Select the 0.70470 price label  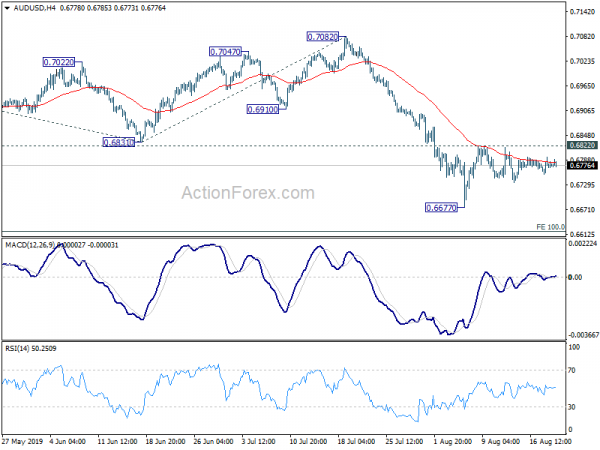pos(225,51)
